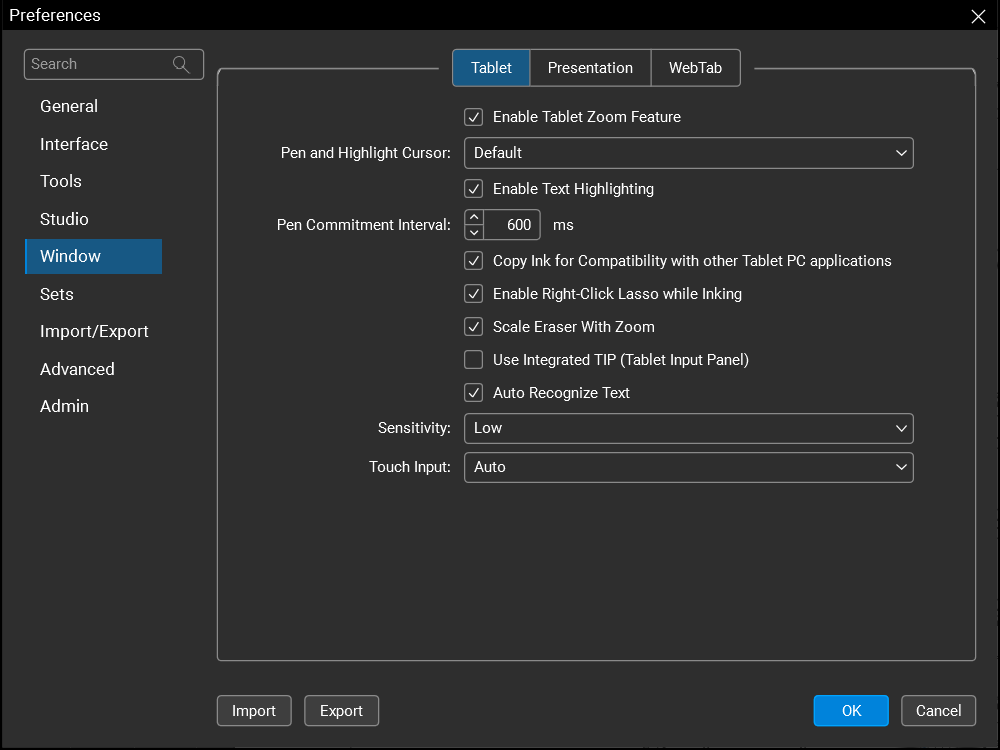Click the Pen Commitment Interval value field

click(x=514, y=225)
